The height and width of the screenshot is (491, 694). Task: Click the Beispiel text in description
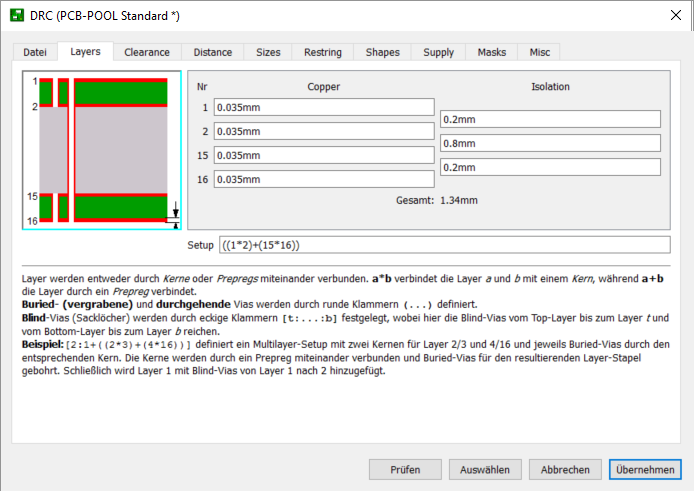pyautogui.click(x=42, y=344)
